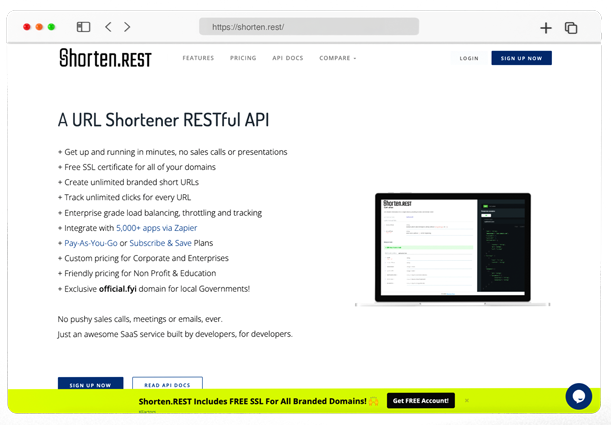Click the red window close dot
The width and height of the screenshot is (611, 425).
click(26, 27)
